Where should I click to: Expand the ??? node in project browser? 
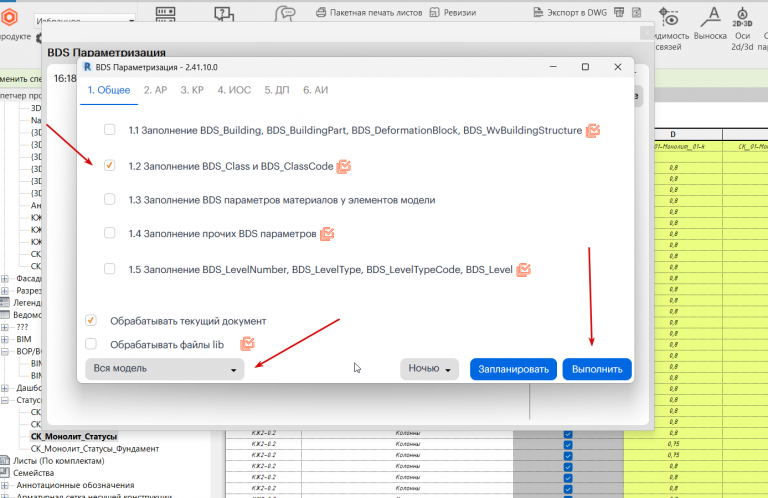5,327
